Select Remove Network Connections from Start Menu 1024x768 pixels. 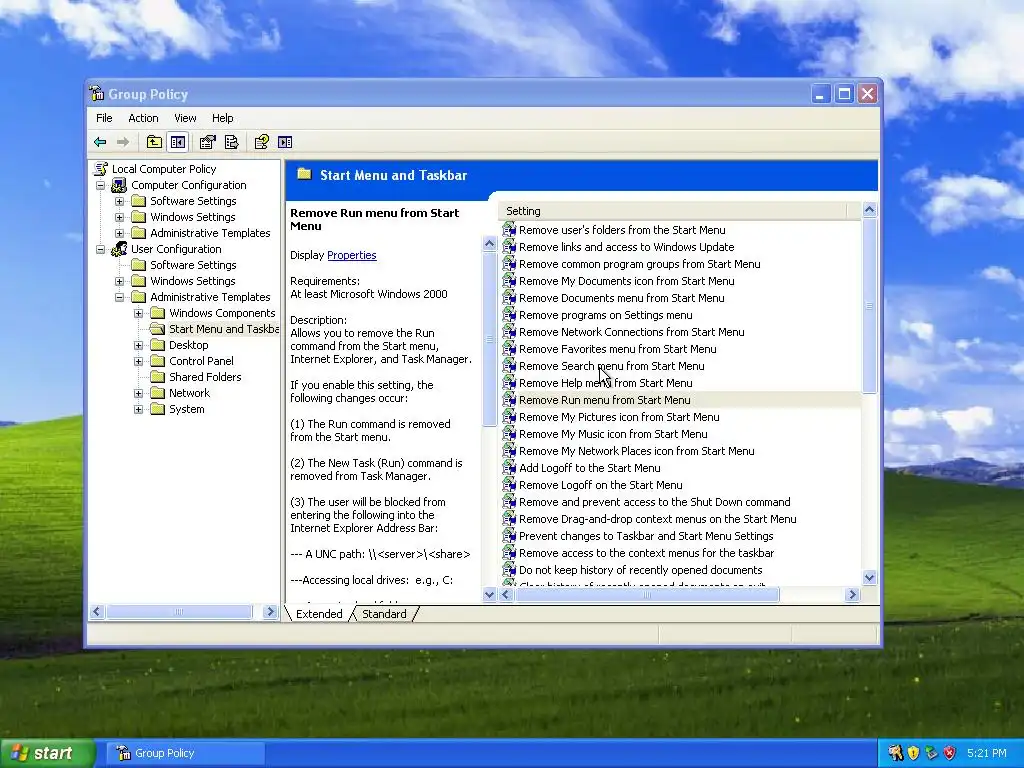[632, 332]
